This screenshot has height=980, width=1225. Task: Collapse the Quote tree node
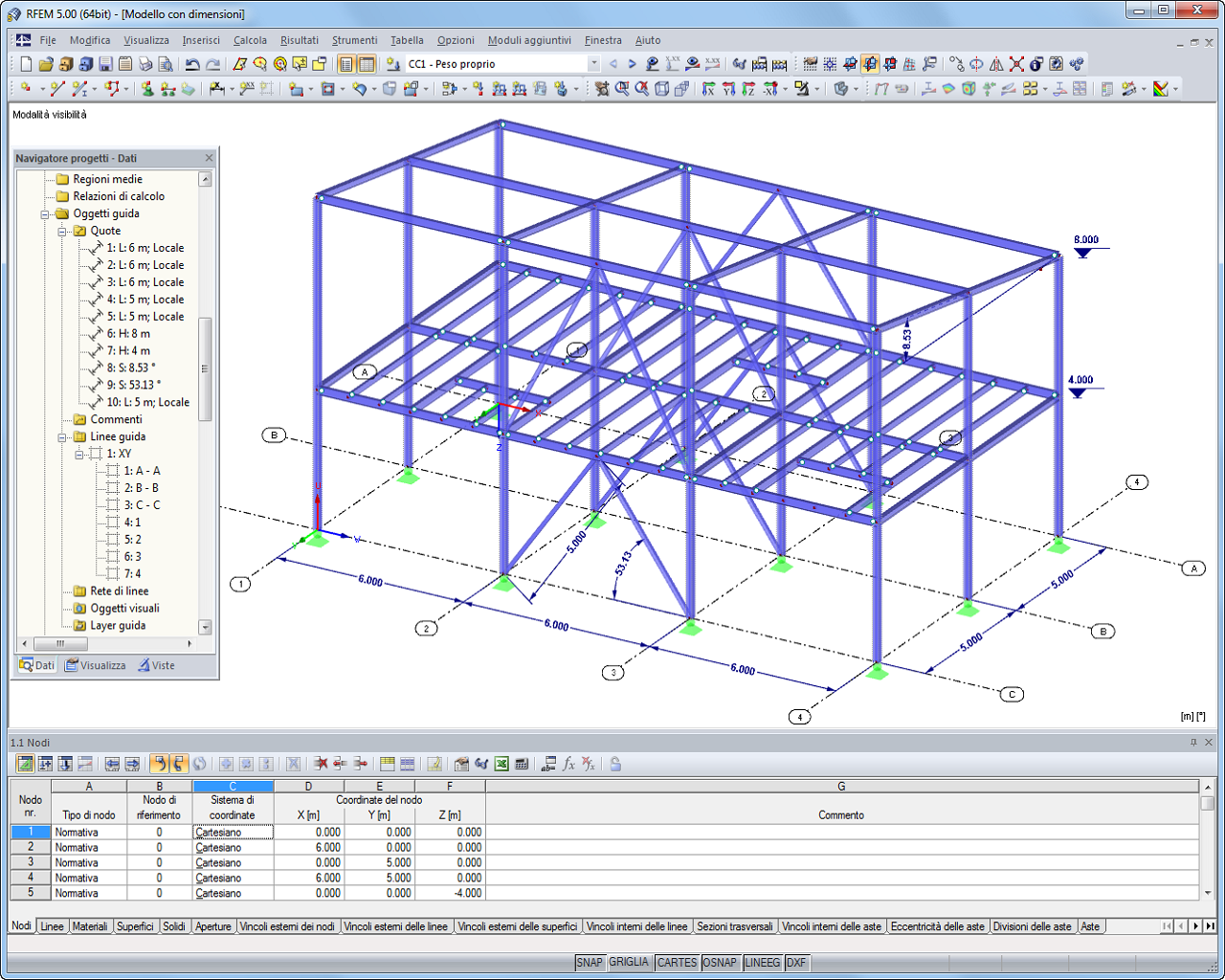click(62, 232)
